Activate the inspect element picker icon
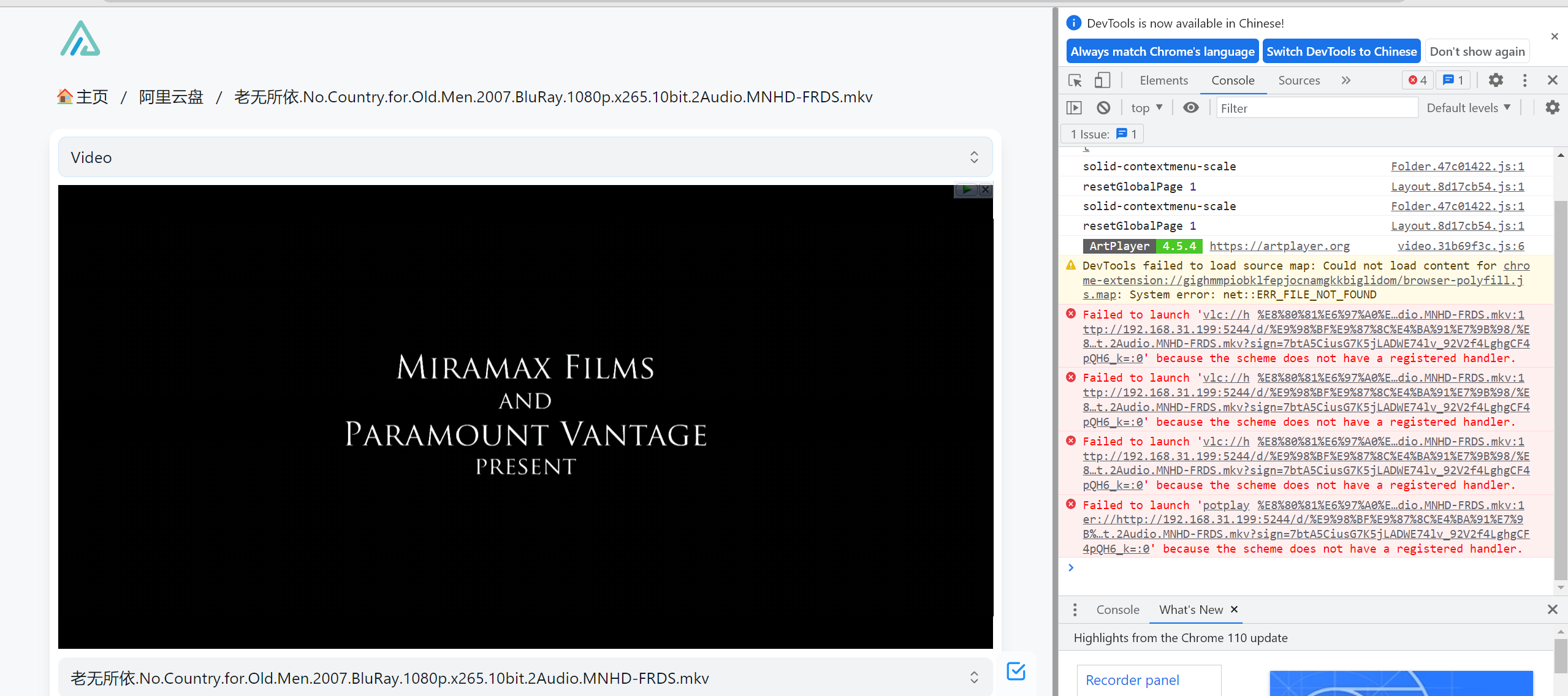Viewport: 1568px width, 696px height. 1075,80
